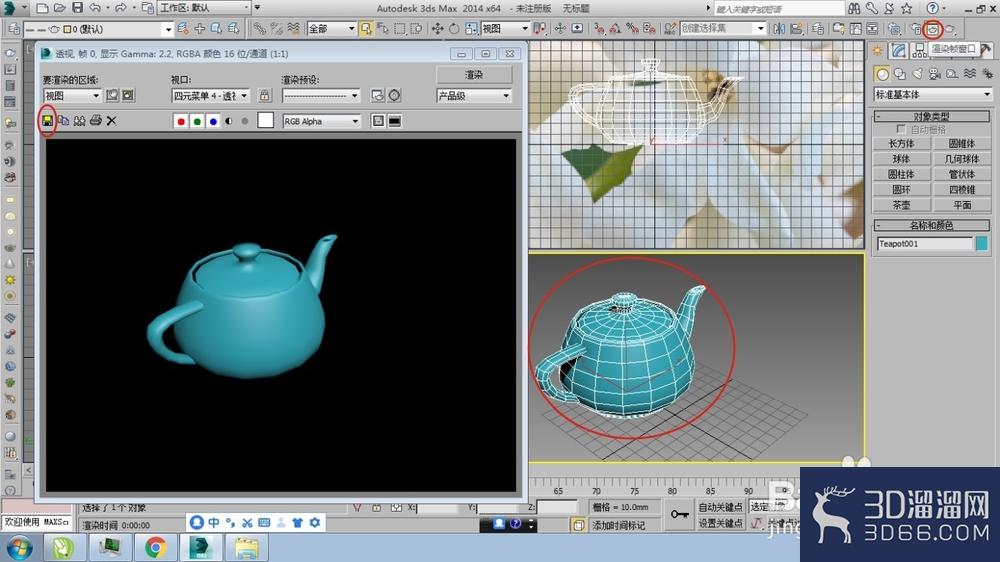
Task: Click the 平面 button
Action: coord(962,205)
